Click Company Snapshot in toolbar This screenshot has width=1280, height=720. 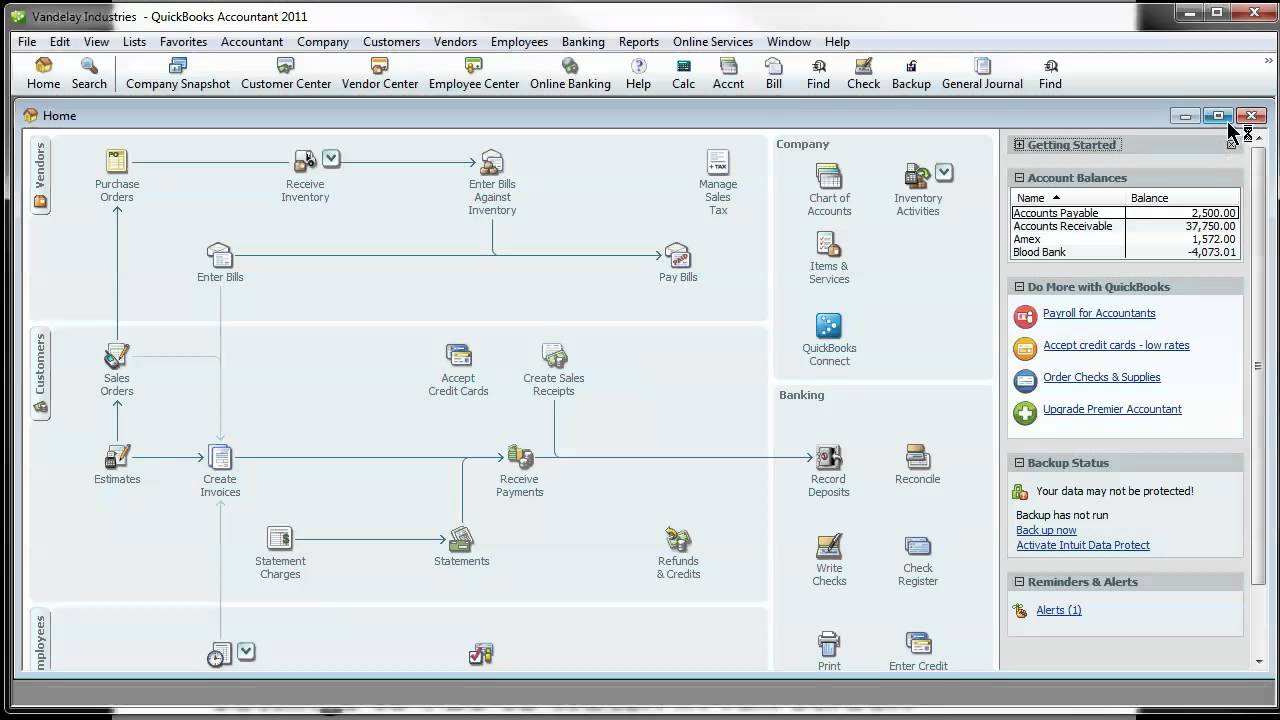178,74
